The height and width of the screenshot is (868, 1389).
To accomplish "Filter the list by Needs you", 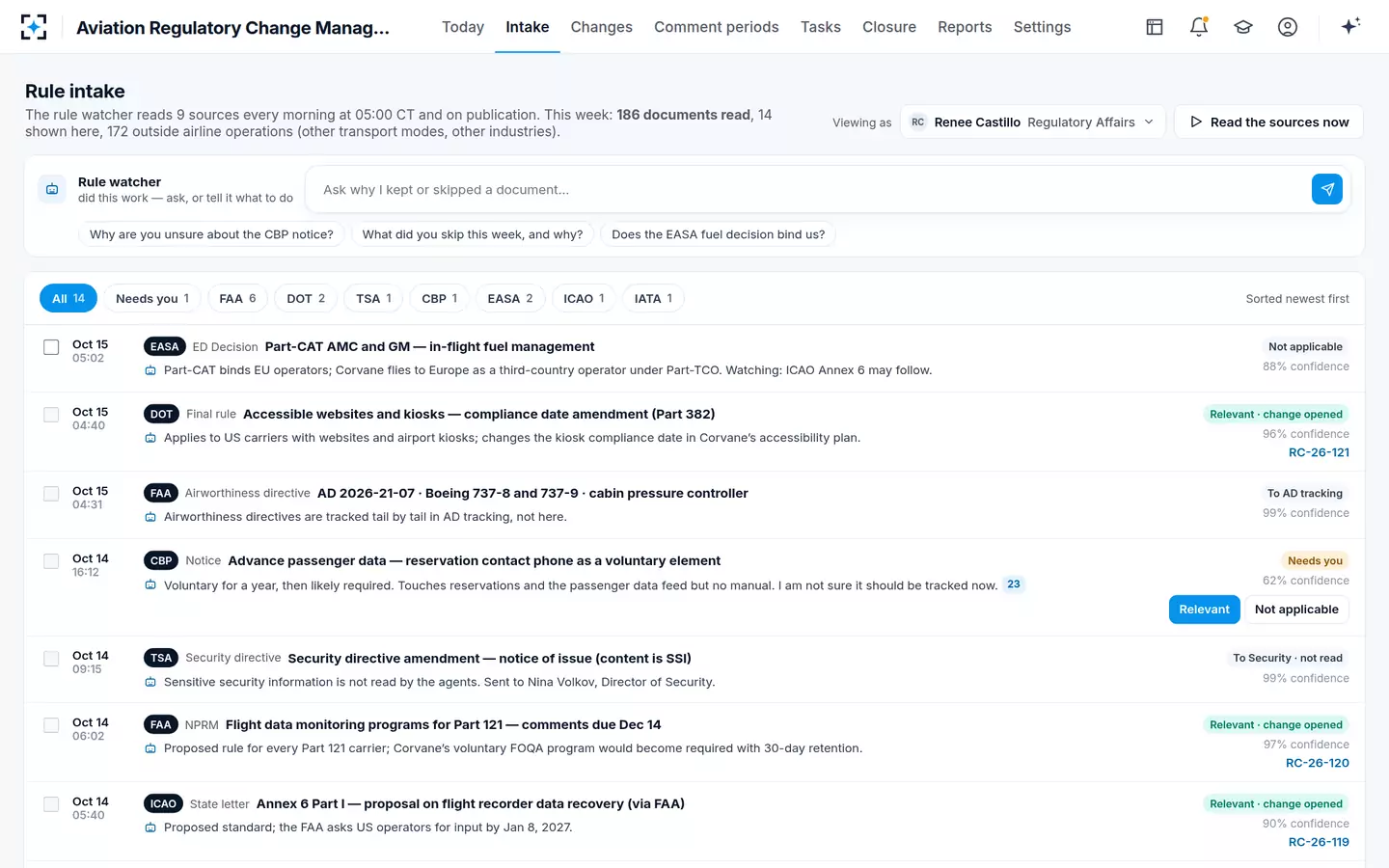I will tap(152, 299).
